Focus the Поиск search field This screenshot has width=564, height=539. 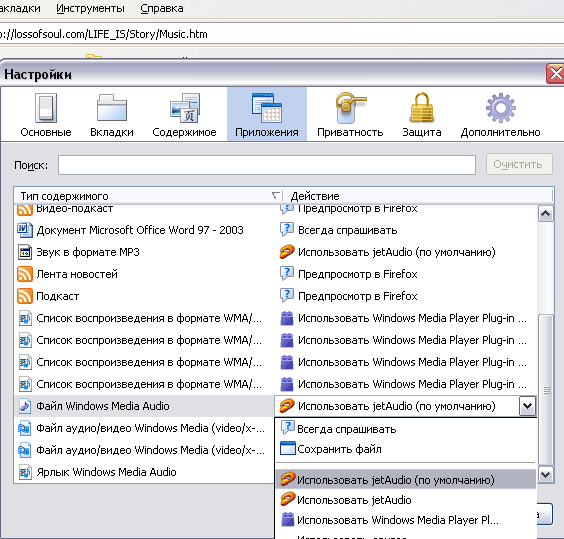coord(267,165)
